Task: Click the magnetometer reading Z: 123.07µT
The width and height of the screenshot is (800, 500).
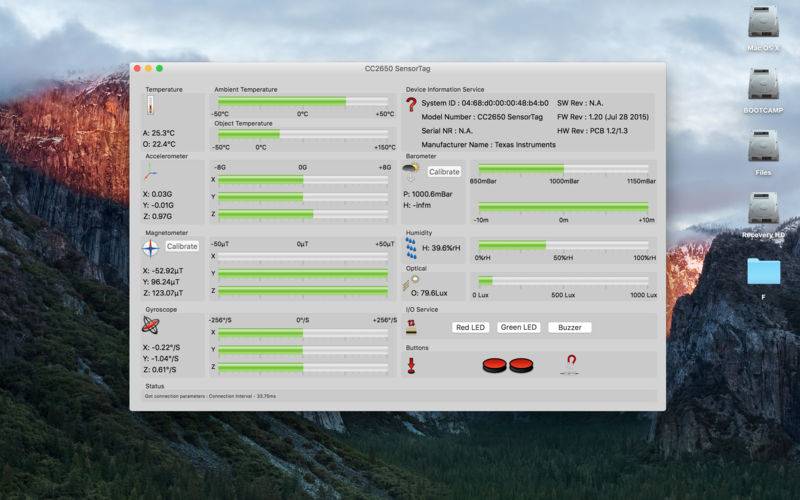Action: [x=163, y=293]
